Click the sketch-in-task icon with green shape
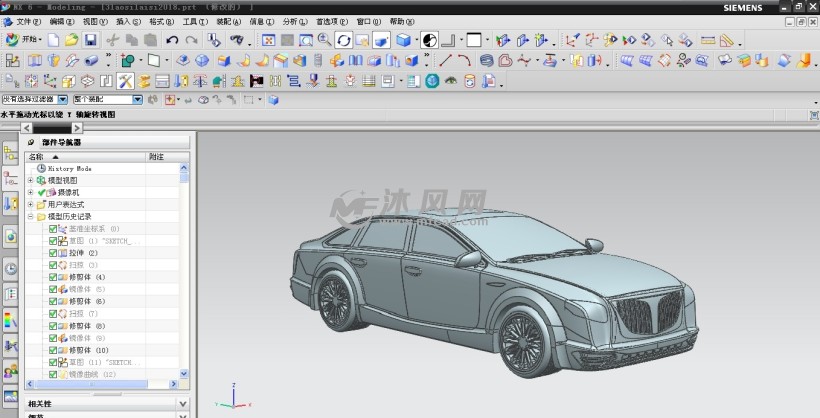The image size is (820, 418). coord(127,60)
